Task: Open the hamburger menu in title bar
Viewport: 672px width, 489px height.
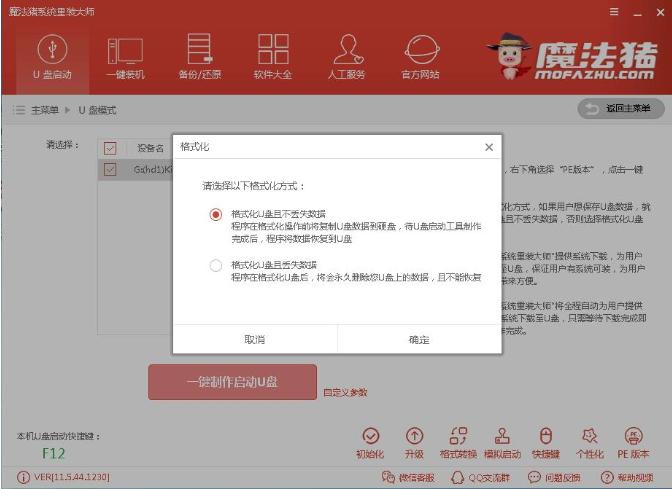Action: tap(614, 12)
